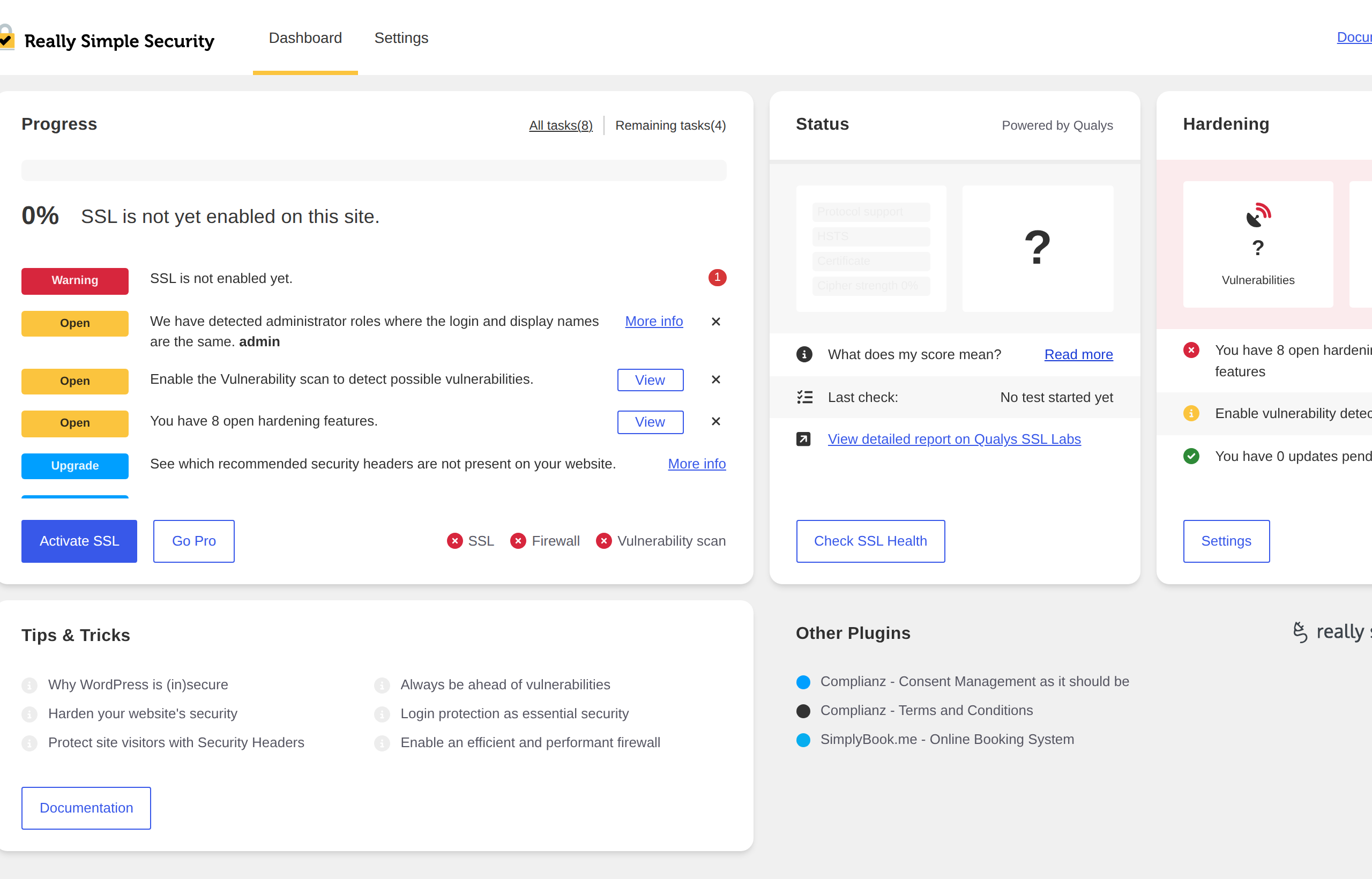Open SimplyBook.me - Online Booking System plugin

point(948,739)
